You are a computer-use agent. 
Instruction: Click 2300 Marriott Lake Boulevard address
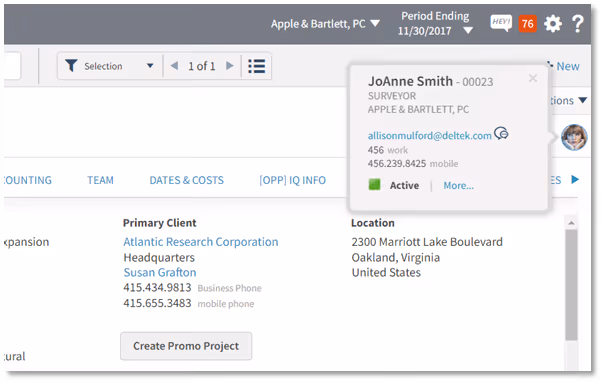pyautogui.click(x=427, y=242)
